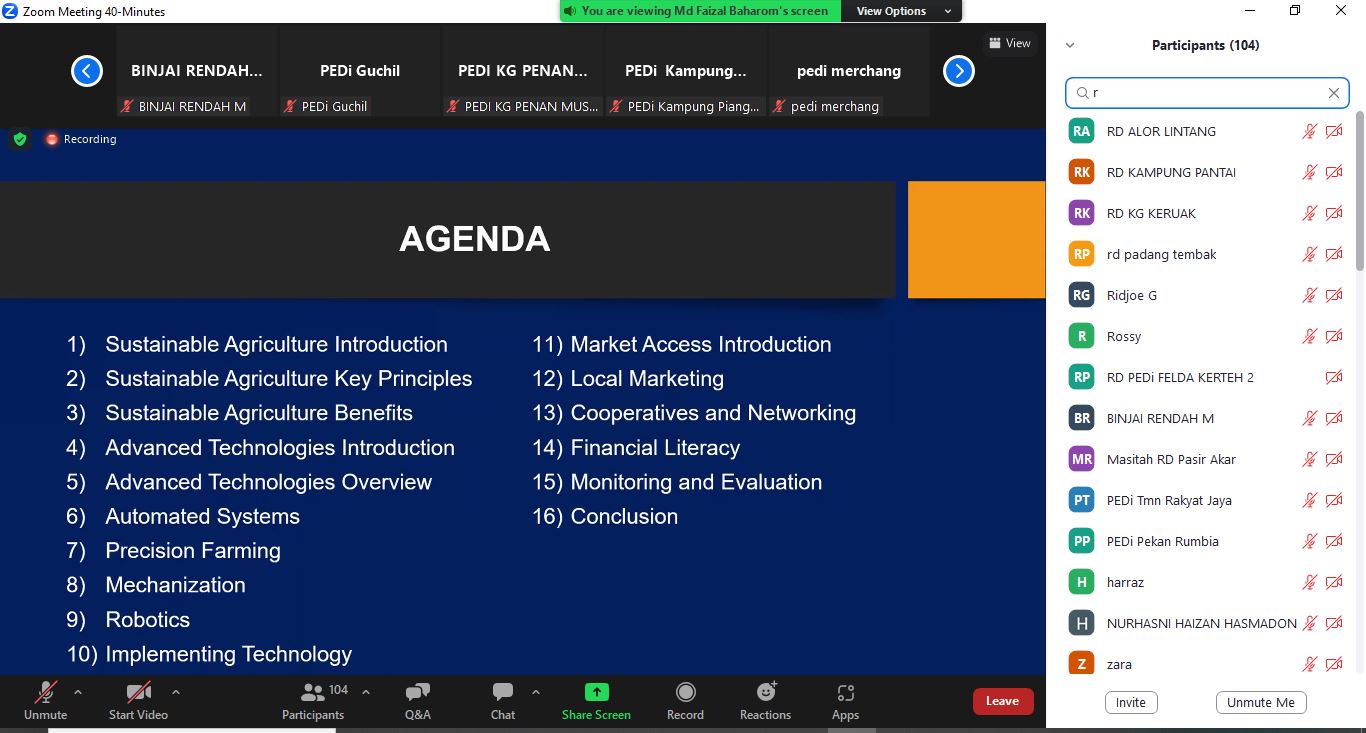Select participant PEDi Tmn Rakyat Jaya
The height and width of the screenshot is (733, 1366).
[1206, 500]
